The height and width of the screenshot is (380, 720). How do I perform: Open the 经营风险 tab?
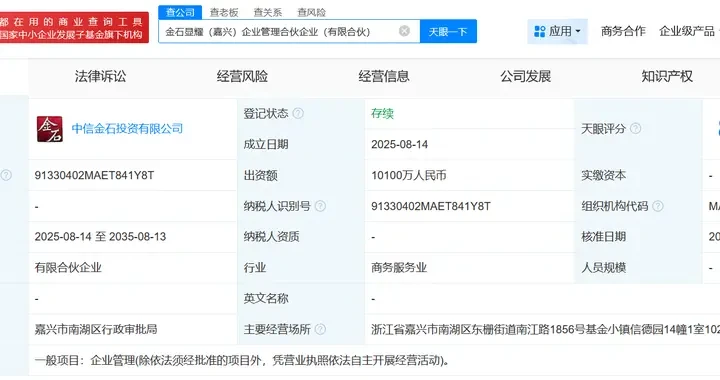242,76
